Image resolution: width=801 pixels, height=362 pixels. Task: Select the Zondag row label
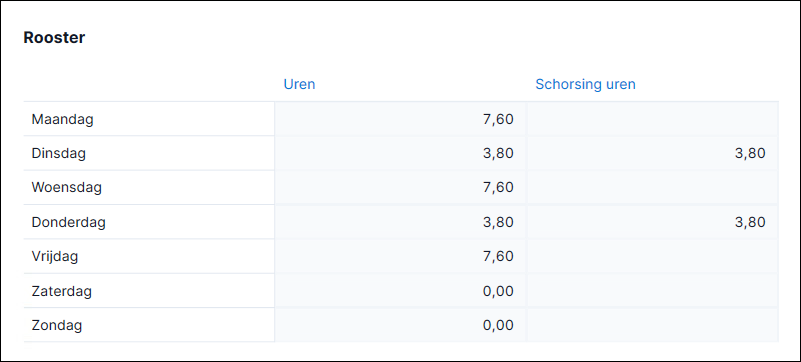click(x=57, y=326)
